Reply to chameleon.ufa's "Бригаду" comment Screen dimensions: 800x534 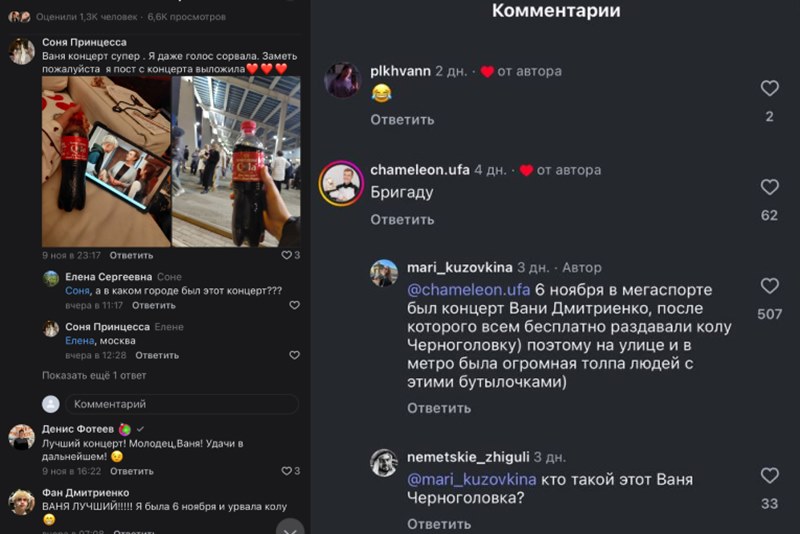pyautogui.click(x=402, y=220)
